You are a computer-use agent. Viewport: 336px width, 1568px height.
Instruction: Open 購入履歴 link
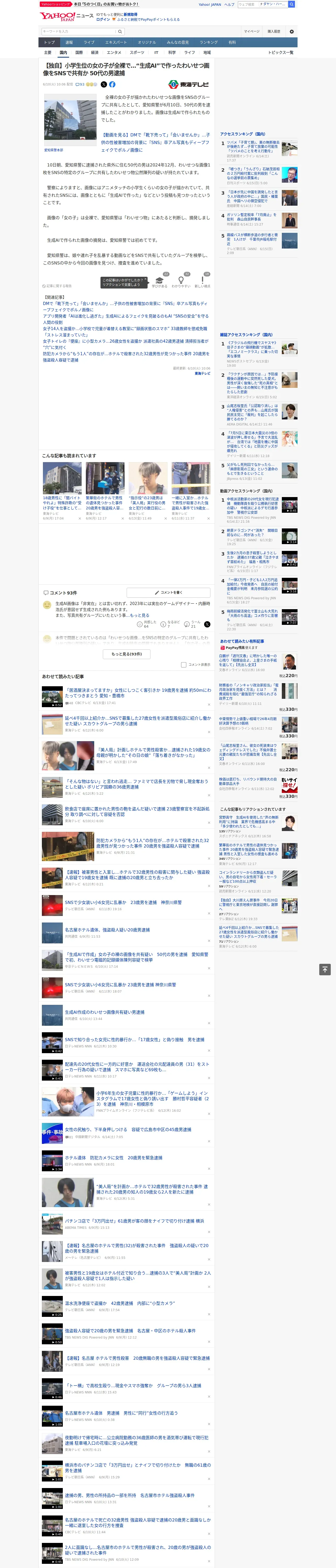(274, 32)
